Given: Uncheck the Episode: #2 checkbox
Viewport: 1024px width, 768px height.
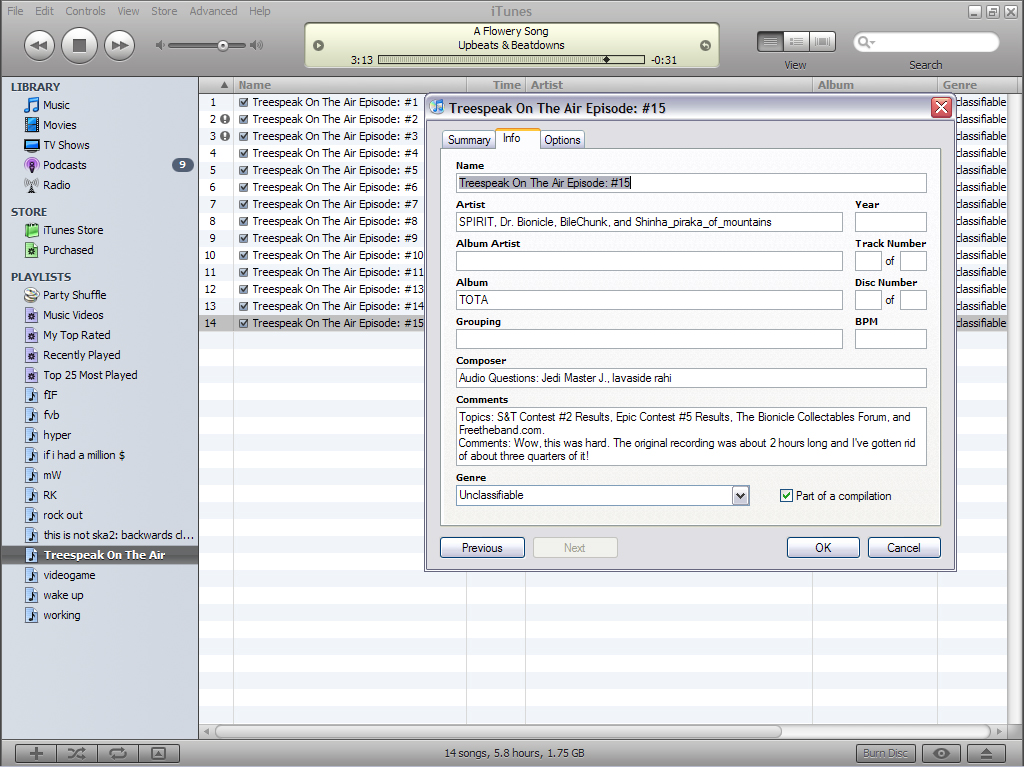Looking at the screenshot, I should (244, 120).
